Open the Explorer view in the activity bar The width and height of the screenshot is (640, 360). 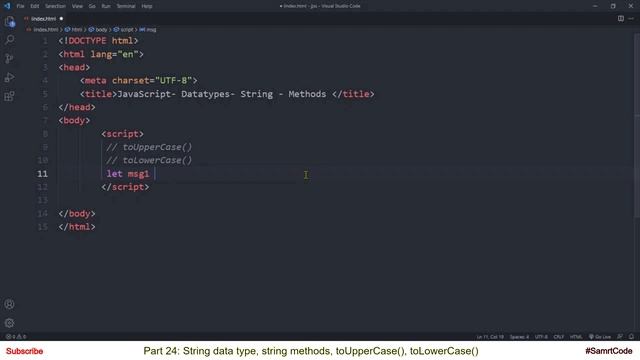pos(9,22)
